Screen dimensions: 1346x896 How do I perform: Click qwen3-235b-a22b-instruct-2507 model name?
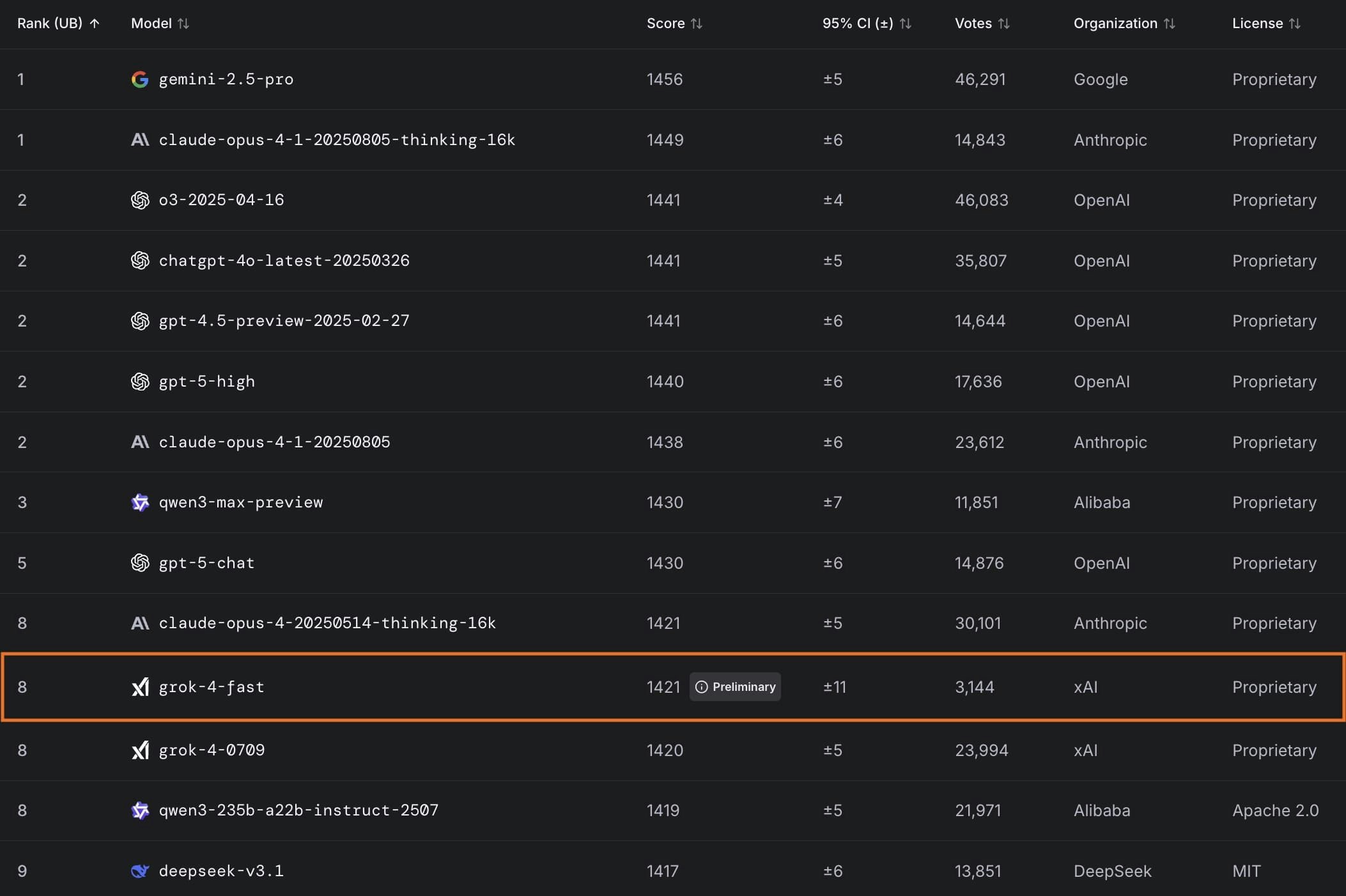[298, 810]
